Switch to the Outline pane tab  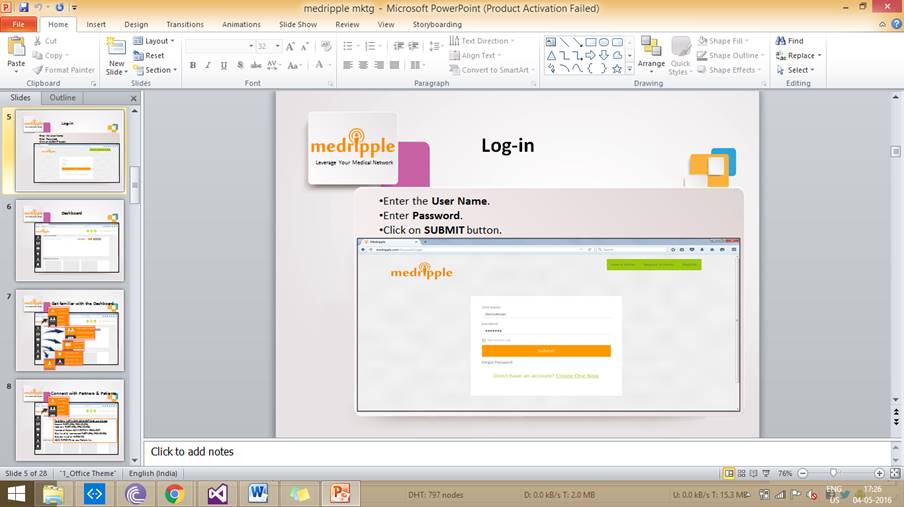coord(62,98)
